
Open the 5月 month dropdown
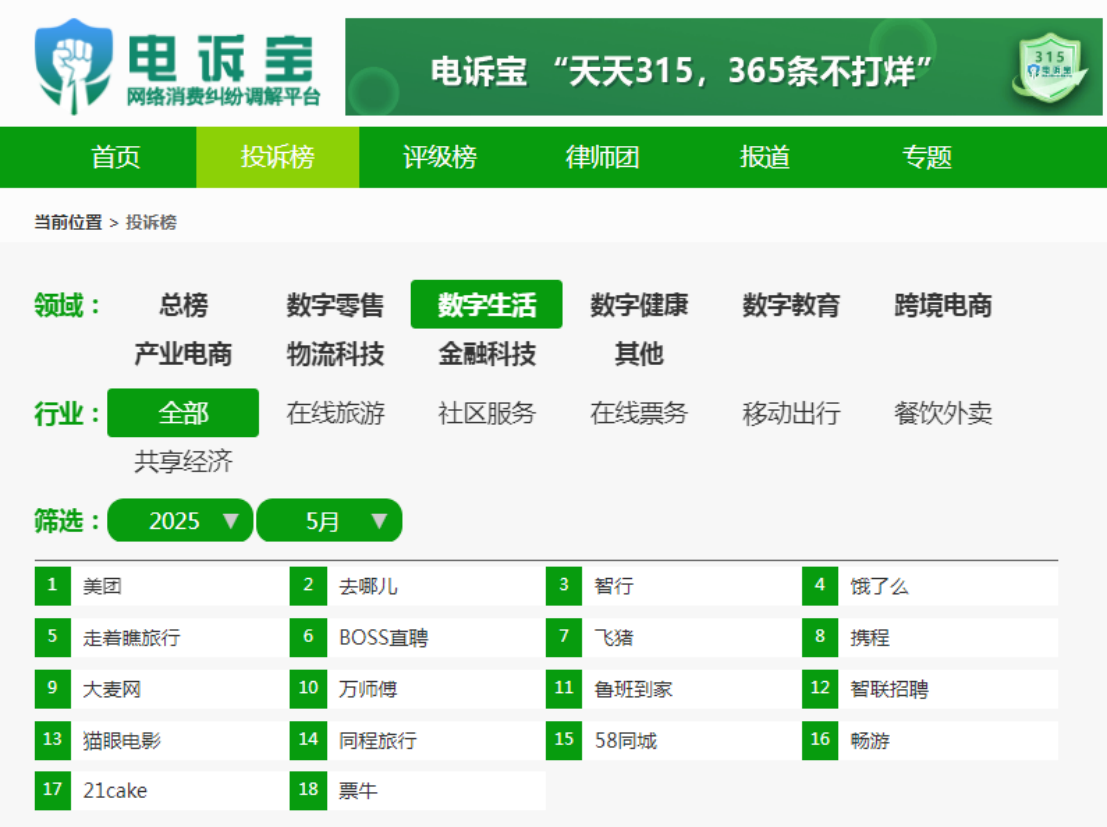(x=329, y=520)
